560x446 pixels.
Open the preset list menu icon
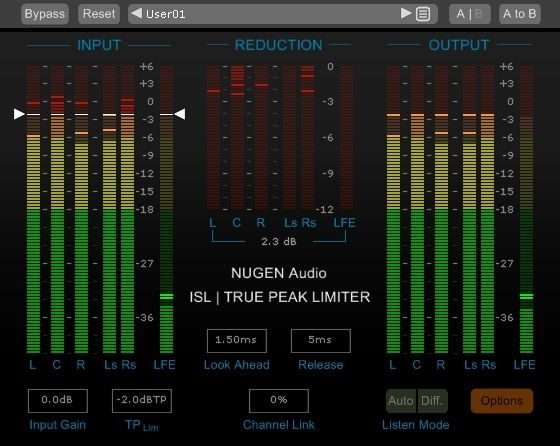click(x=423, y=14)
